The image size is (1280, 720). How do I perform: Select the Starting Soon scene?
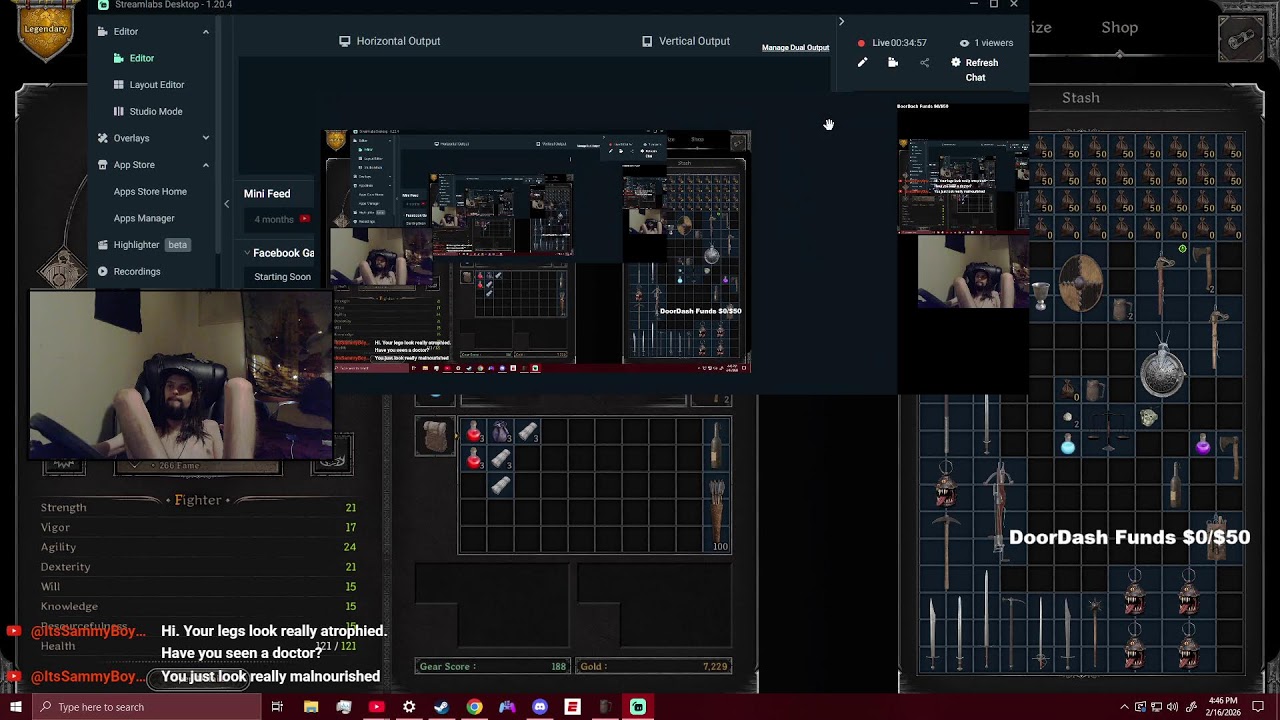tap(282, 277)
